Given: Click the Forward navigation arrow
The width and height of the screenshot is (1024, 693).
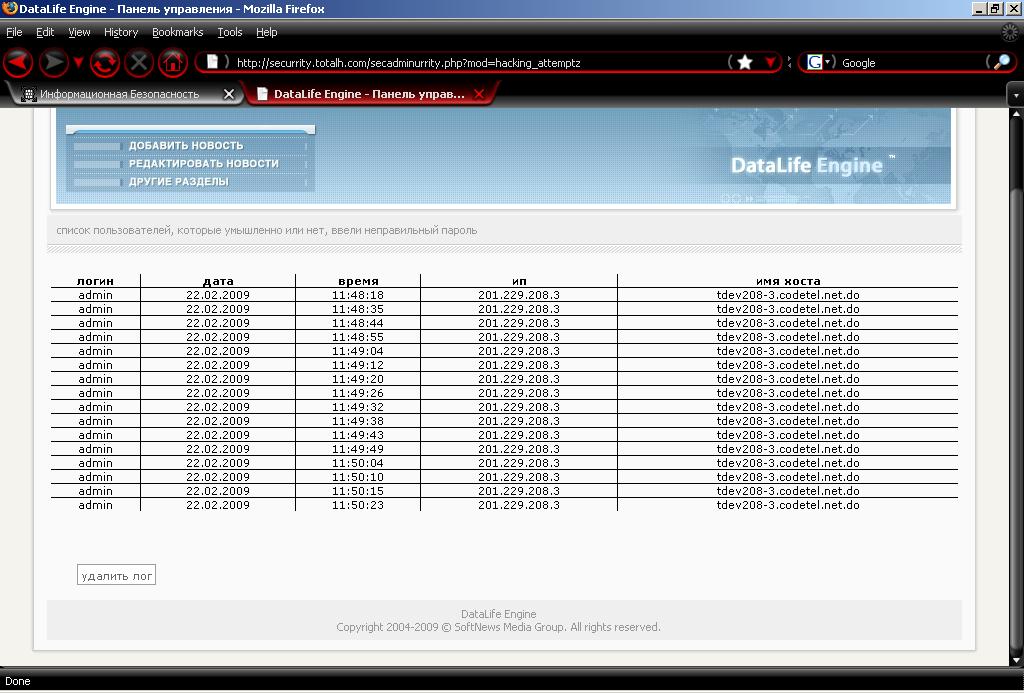Looking at the screenshot, I should pos(54,63).
